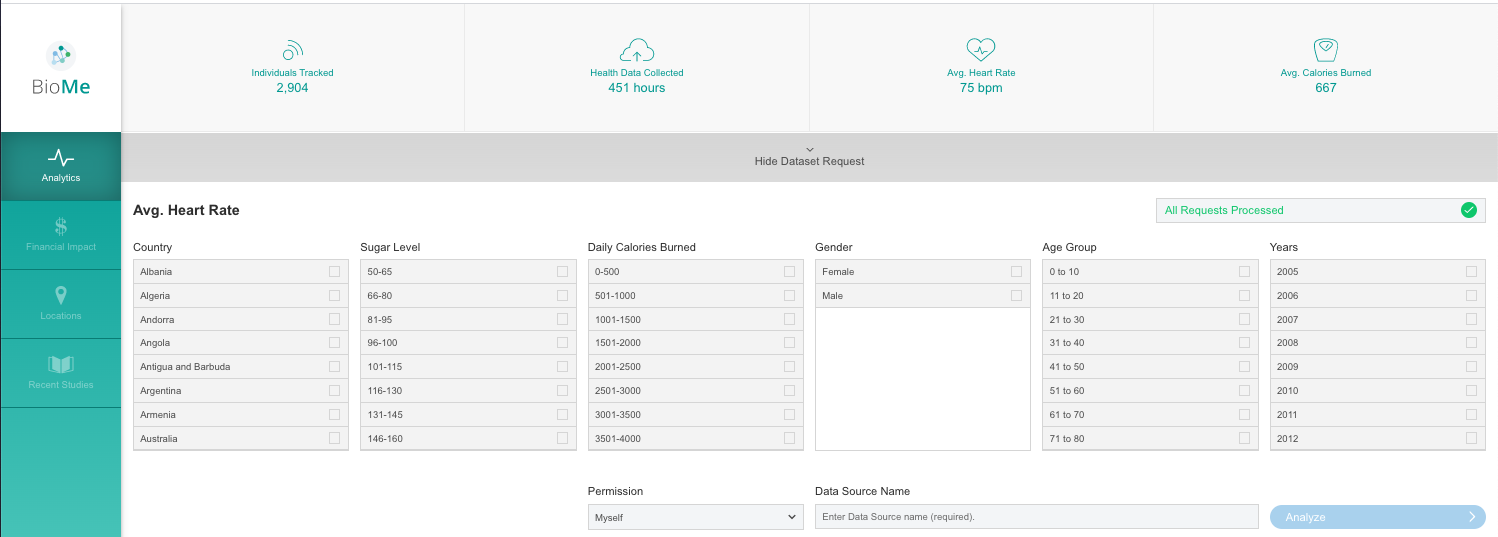
Task: Select the 2005 year row
Action: coord(1378,271)
